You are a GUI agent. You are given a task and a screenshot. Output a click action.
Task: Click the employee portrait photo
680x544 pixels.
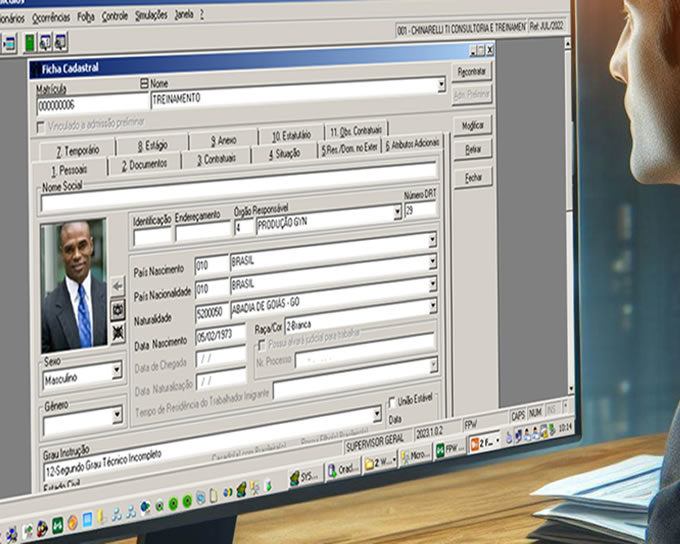(74, 286)
